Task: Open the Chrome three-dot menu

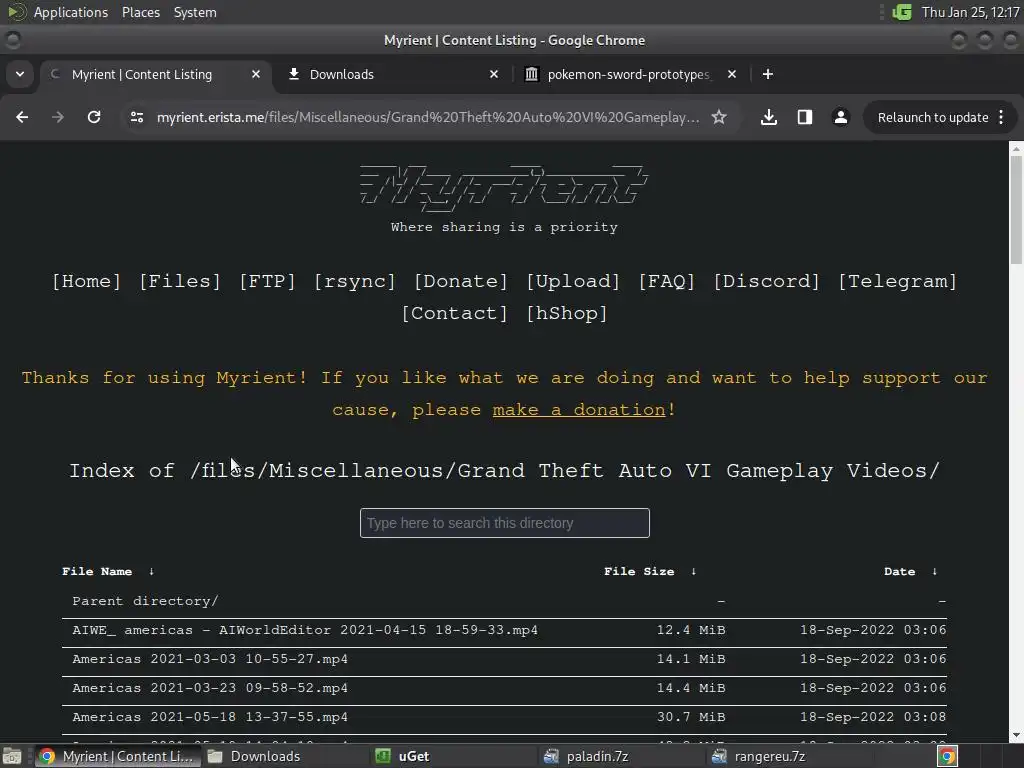Action: [1001, 117]
